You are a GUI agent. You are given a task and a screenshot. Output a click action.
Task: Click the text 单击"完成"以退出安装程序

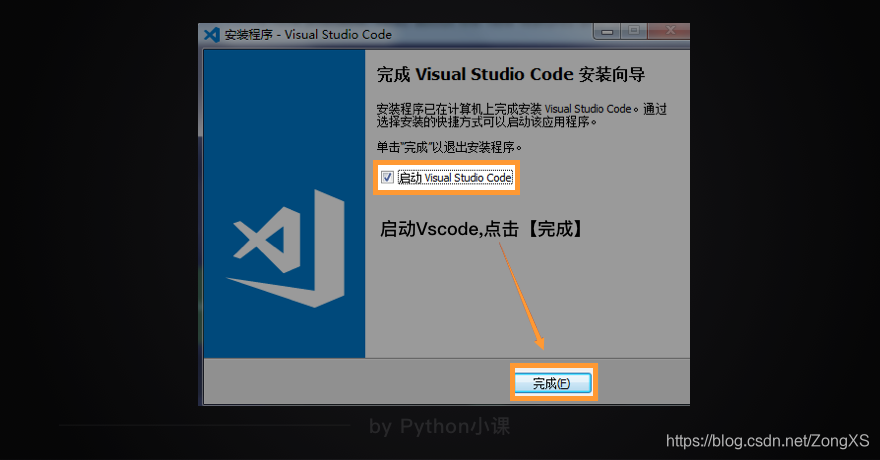449,148
